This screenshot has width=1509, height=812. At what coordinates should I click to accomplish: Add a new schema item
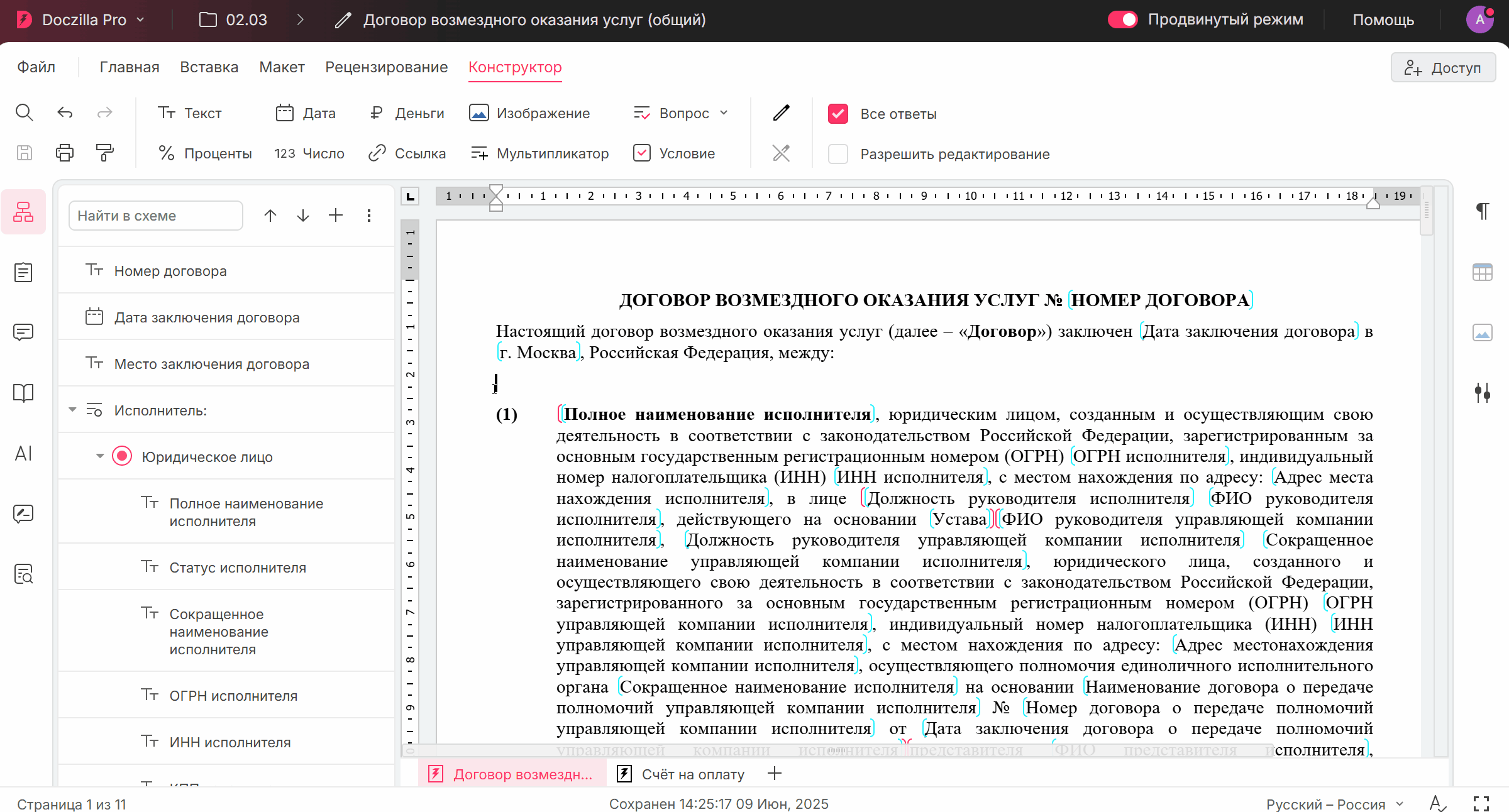coord(336,216)
